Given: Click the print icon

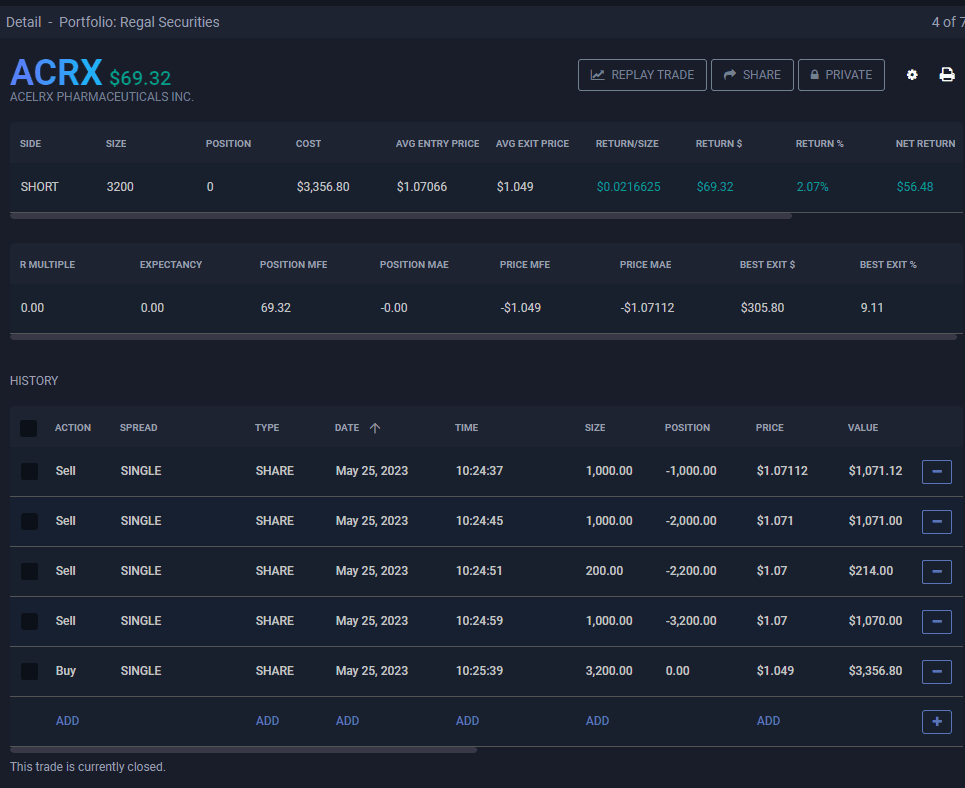Looking at the screenshot, I should point(947,75).
